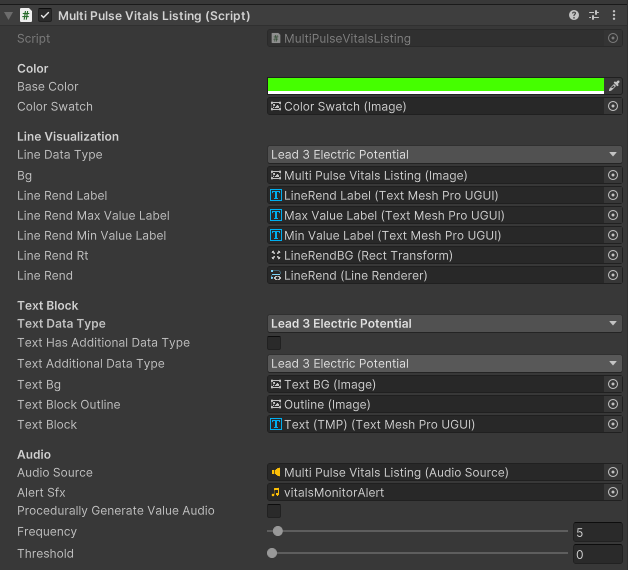Open object picker for the Alert Sfx field

coord(613,493)
